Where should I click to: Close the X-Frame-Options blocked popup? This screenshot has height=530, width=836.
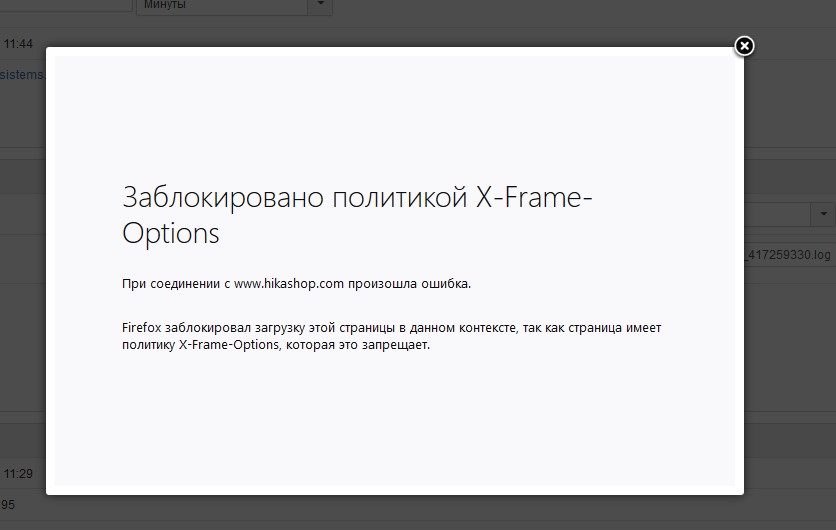pos(744,46)
